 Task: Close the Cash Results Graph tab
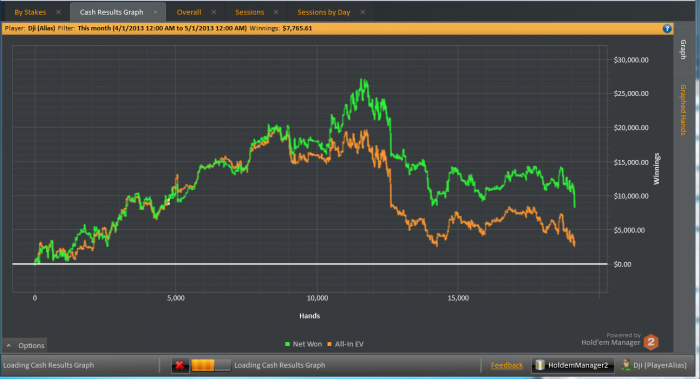(x=155, y=12)
